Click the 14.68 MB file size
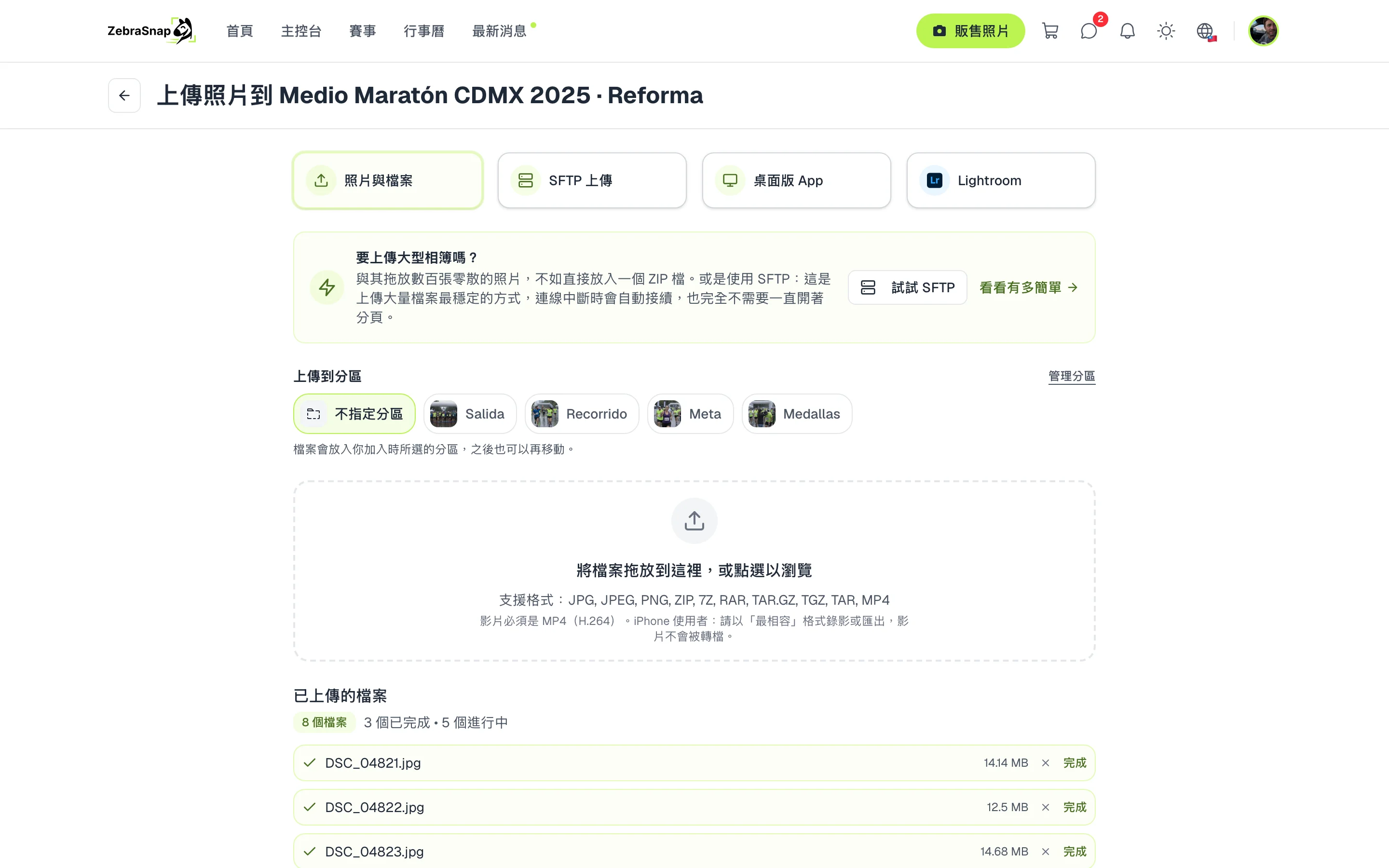This screenshot has height=868, width=1389. click(1004, 851)
